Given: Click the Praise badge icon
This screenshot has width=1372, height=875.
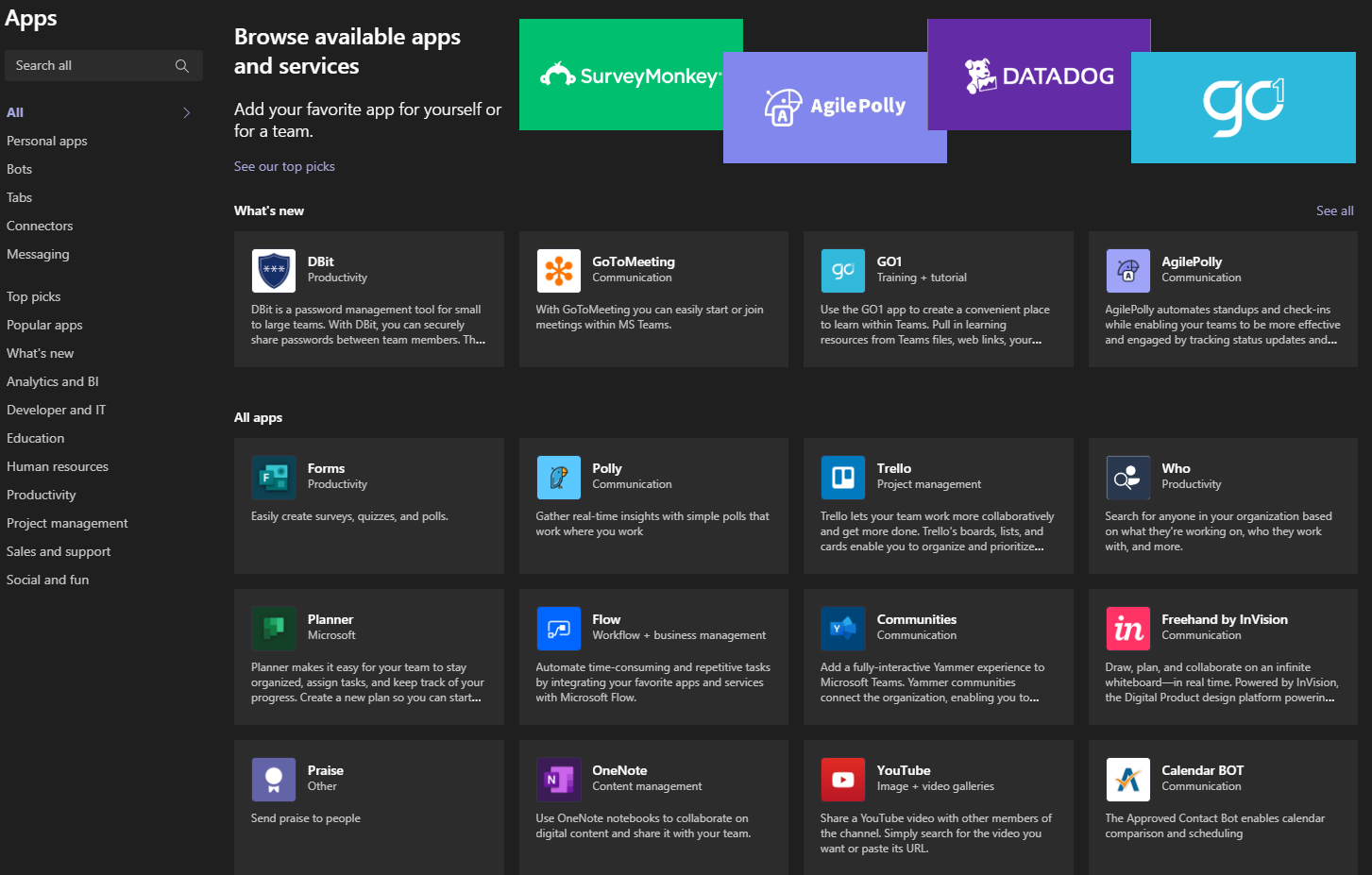Looking at the screenshot, I should coord(274,780).
